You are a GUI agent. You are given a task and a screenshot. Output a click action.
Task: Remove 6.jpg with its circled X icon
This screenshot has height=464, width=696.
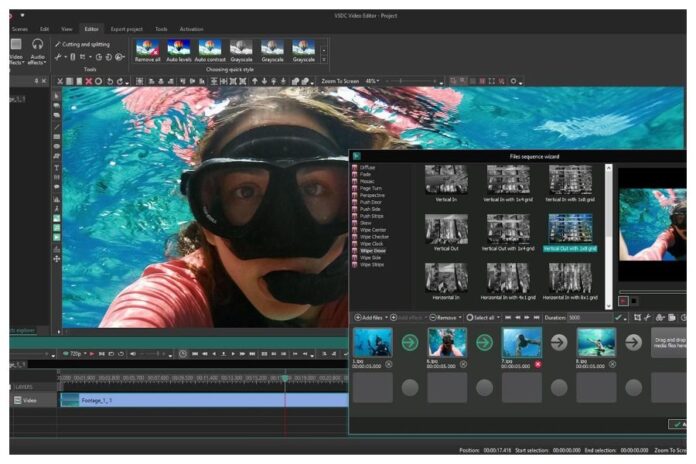(x=463, y=364)
